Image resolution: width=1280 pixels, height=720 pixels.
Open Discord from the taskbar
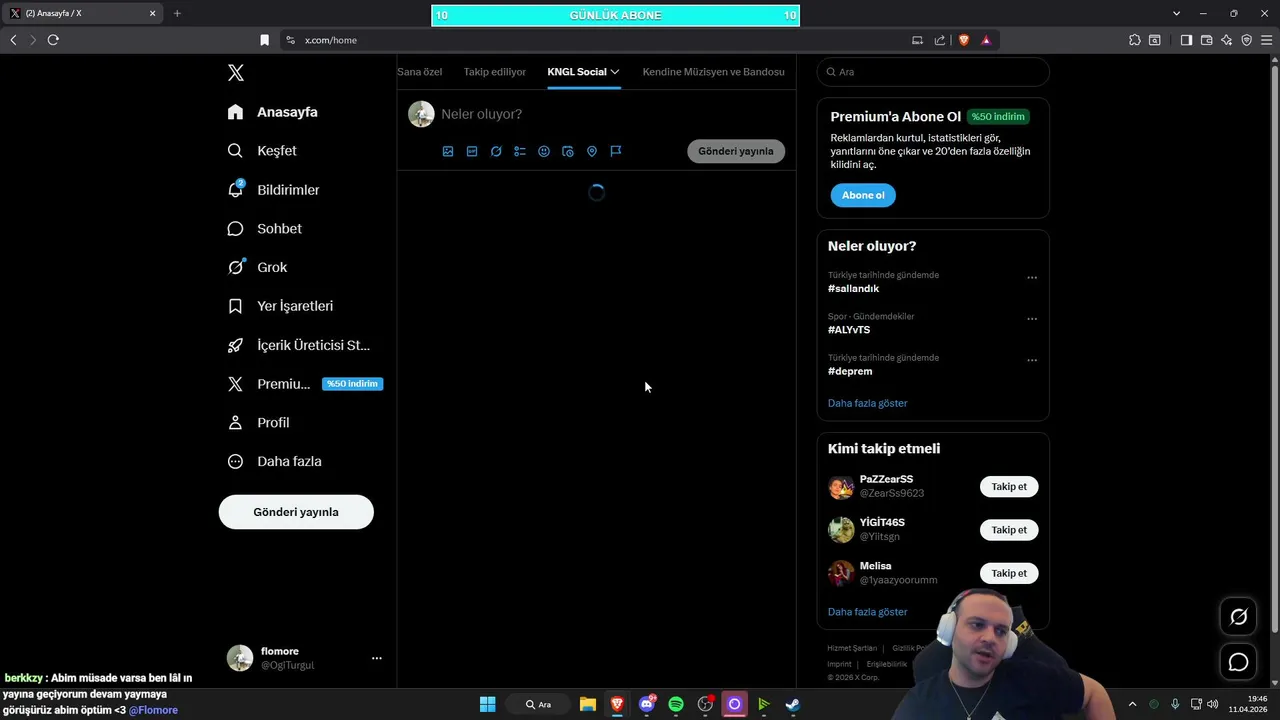647,704
